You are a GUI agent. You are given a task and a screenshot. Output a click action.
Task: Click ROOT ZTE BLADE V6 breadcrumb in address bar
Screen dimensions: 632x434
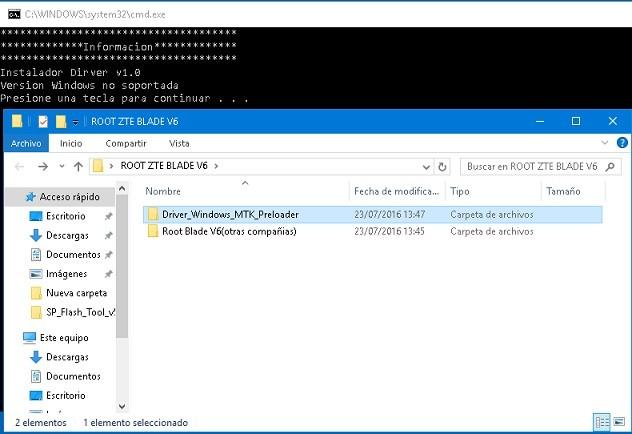(x=164, y=166)
